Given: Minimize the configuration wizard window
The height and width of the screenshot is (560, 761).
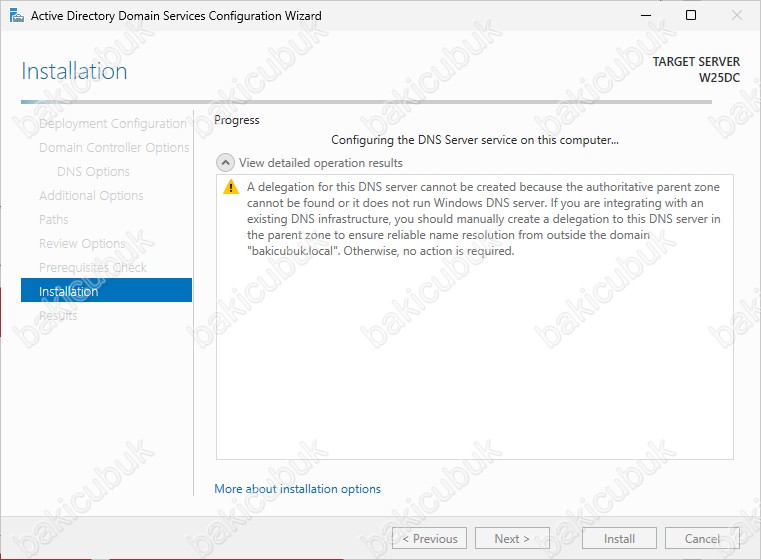Looking at the screenshot, I should point(645,16).
